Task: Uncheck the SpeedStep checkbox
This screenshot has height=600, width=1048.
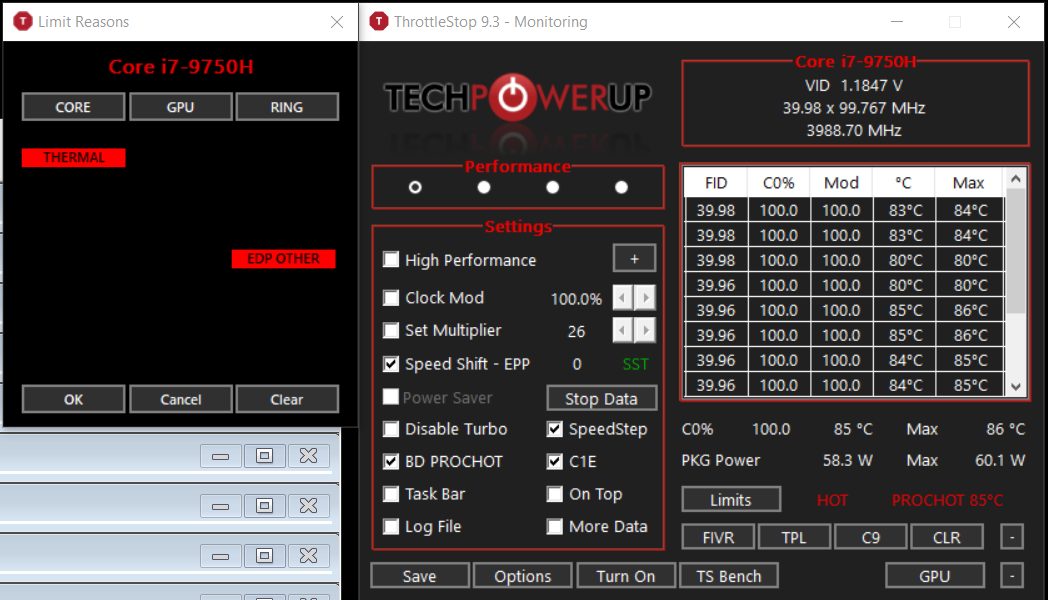Action: (555, 429)
